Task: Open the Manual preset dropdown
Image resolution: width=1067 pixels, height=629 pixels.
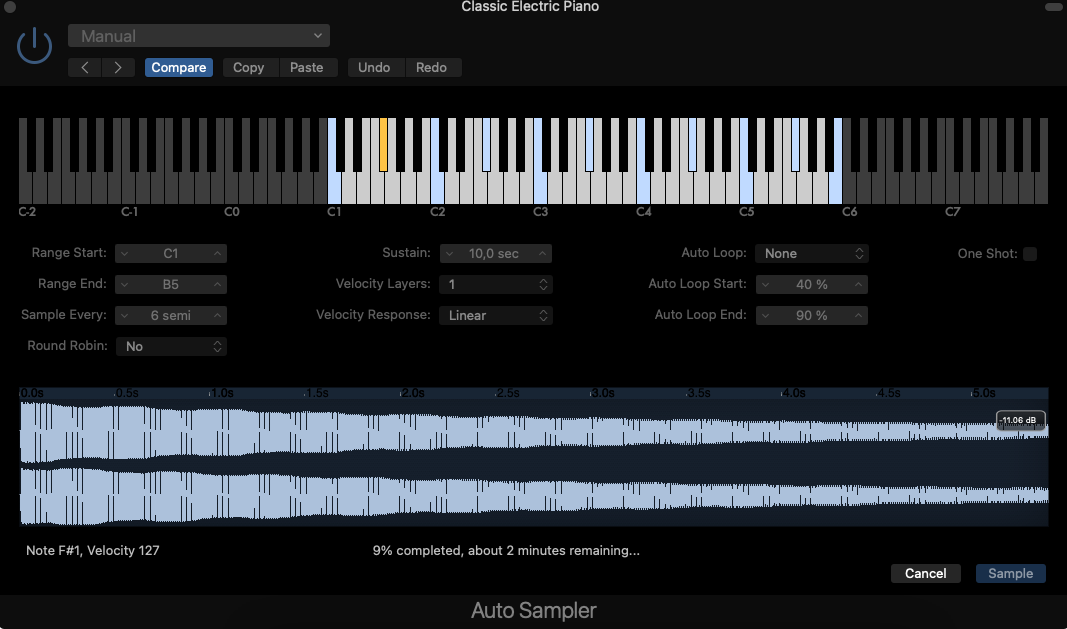Action: coord(199,36)
